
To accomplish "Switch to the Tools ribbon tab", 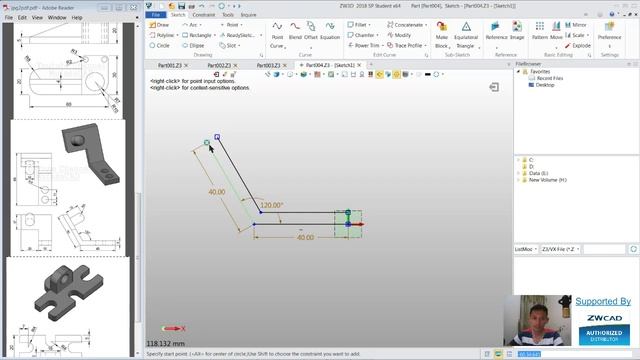I will coord(228,15).
